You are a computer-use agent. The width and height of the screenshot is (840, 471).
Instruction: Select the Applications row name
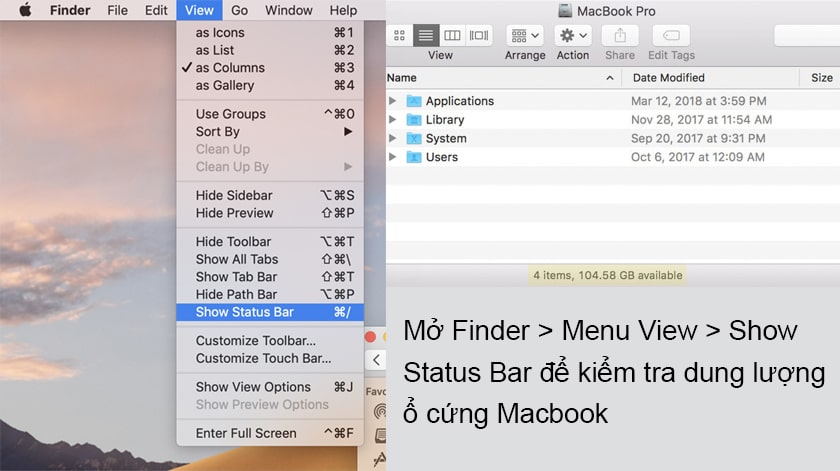tap(460, 101)
